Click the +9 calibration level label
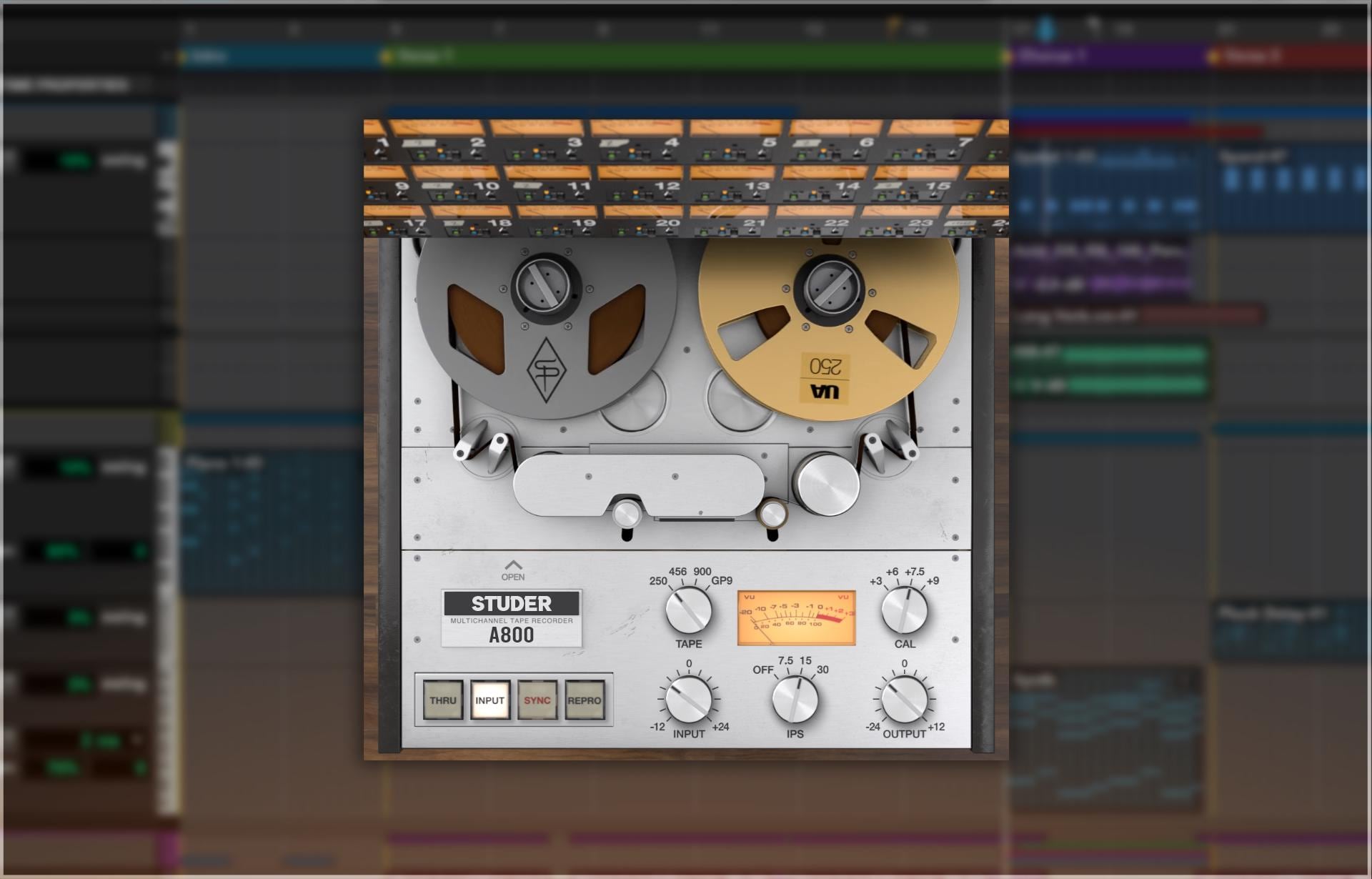 tap(933, 581)
